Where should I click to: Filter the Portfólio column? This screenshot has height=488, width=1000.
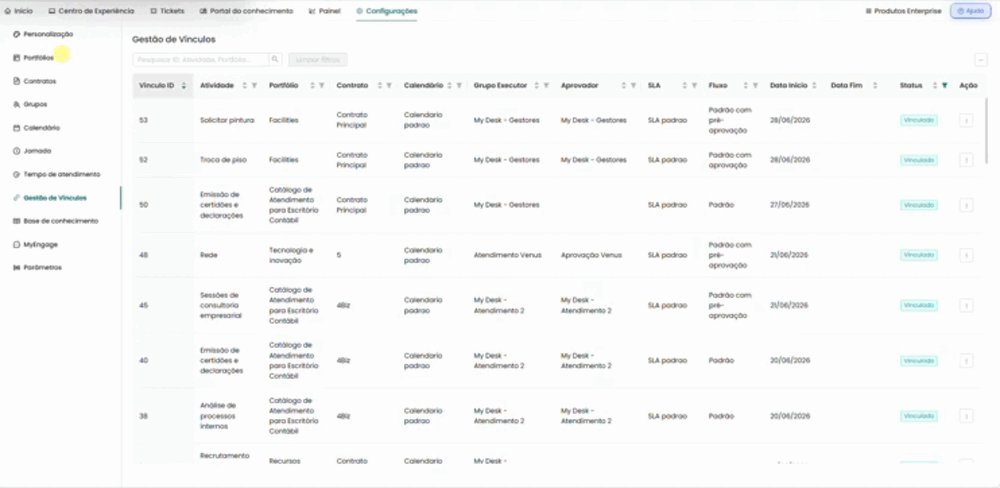(x=321, y=85)
